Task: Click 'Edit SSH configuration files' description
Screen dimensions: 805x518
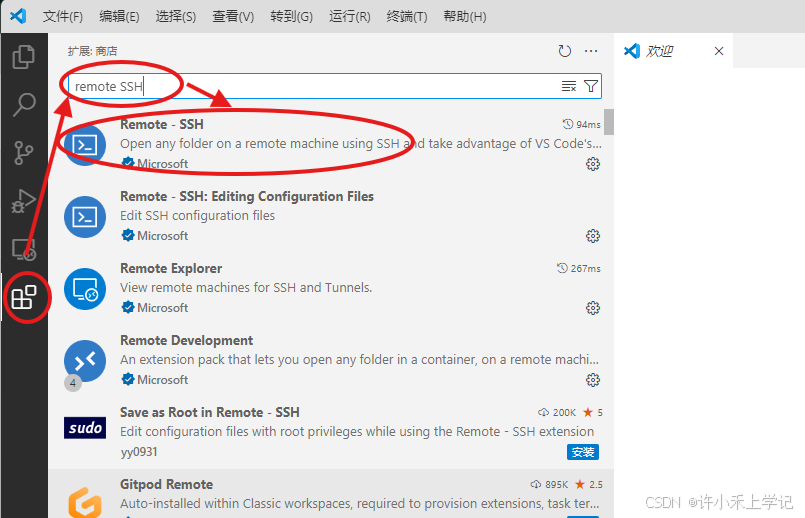Action: (x=198, y=216)
